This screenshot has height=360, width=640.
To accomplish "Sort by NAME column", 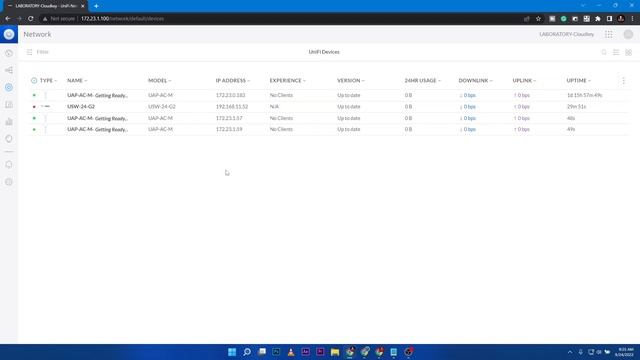I will (x=77, y=80).
